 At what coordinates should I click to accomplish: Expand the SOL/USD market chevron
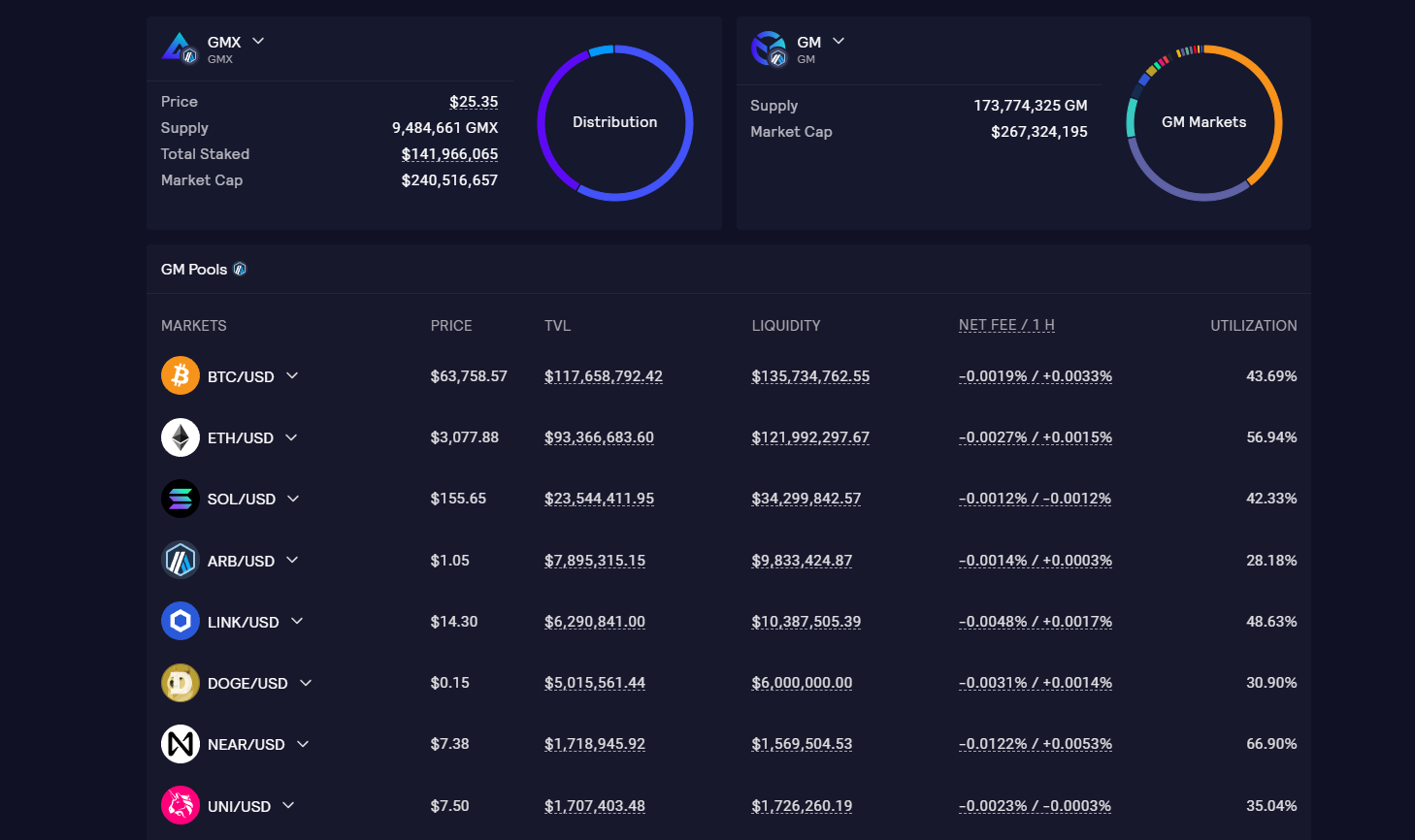[x=293, y=499]
